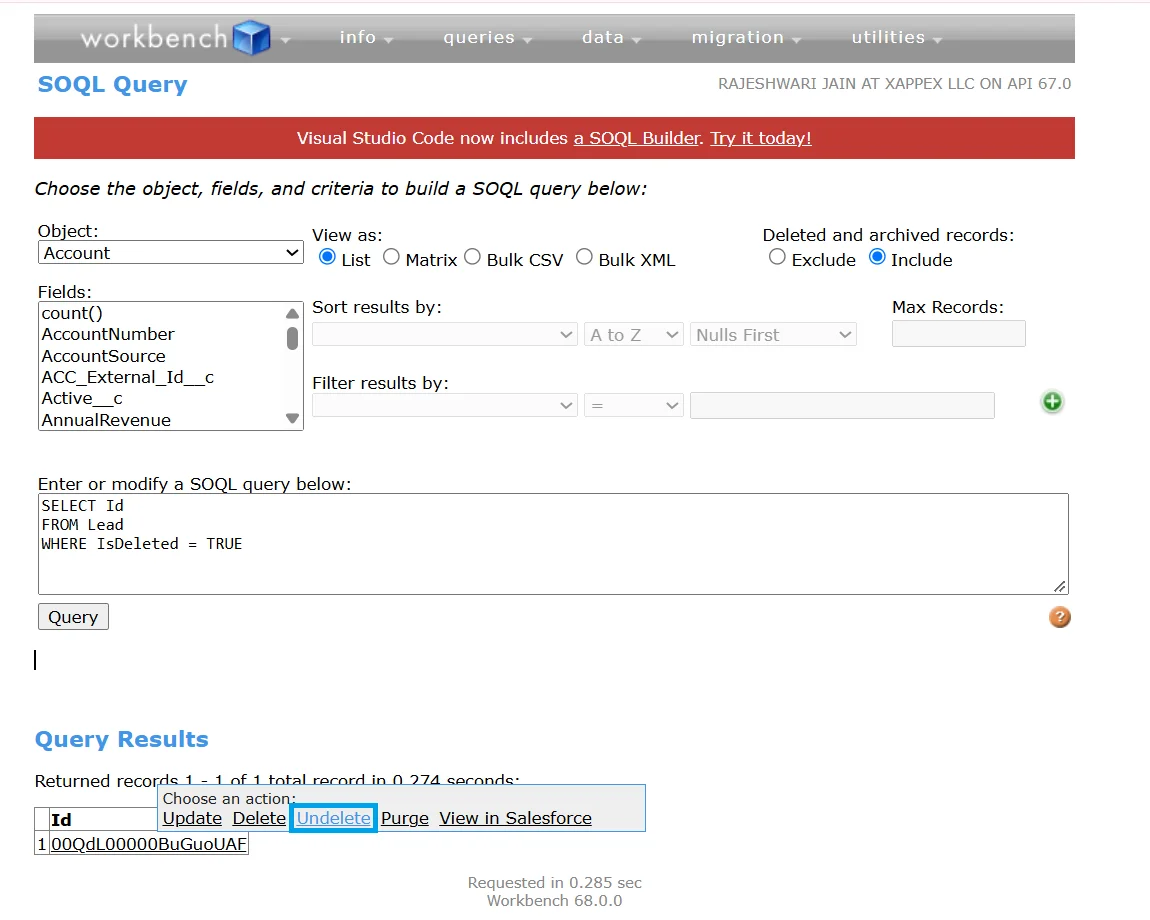Click the filter value input field
Image resolution: width=1150 pixels, height=920 pixels.
click(842, 405)
